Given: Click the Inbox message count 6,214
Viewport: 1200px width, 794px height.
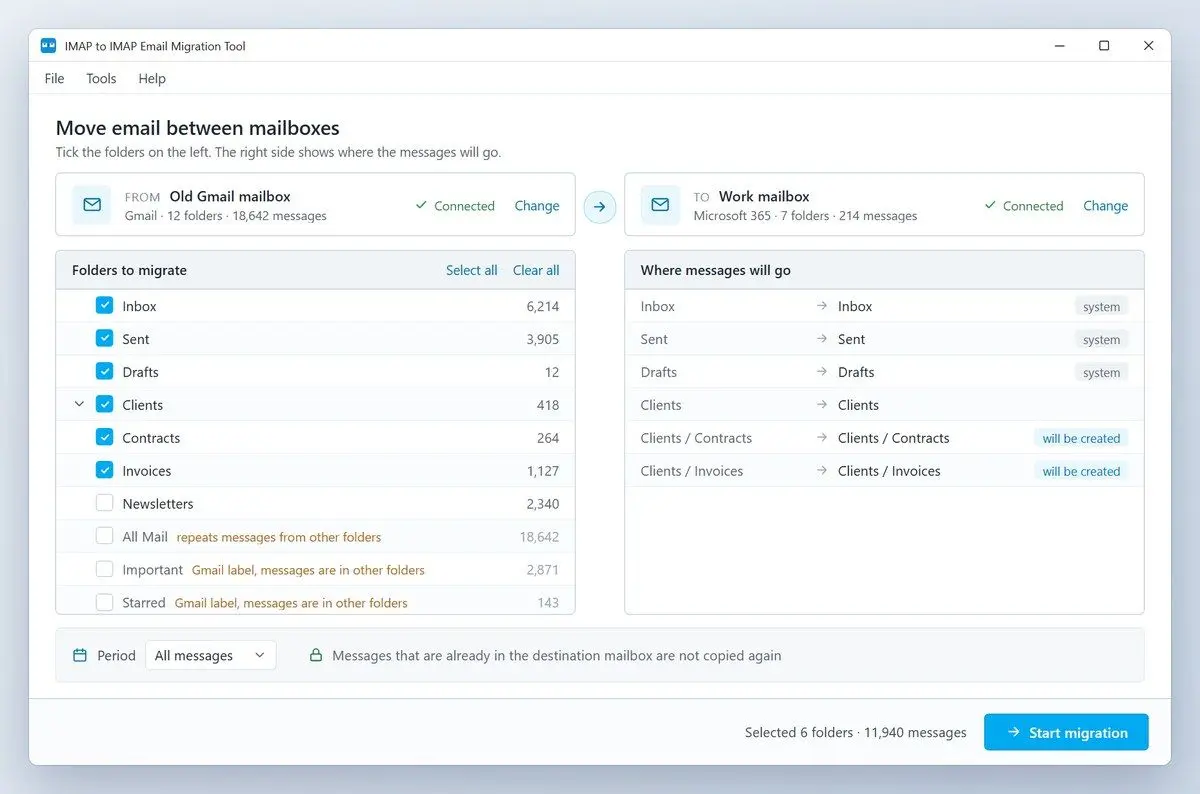Looking at the screenshot, I should coord(543,307).
